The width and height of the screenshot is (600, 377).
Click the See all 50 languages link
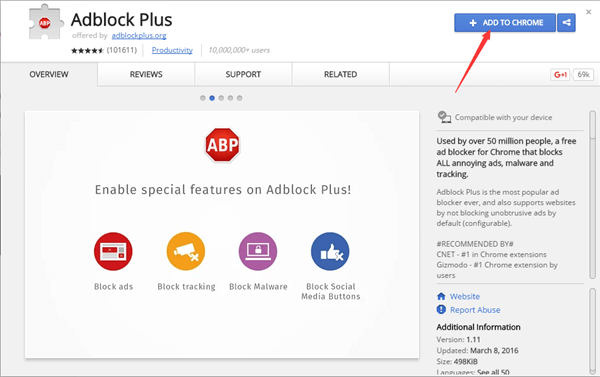pyautogui.click(x=493, y=372)
